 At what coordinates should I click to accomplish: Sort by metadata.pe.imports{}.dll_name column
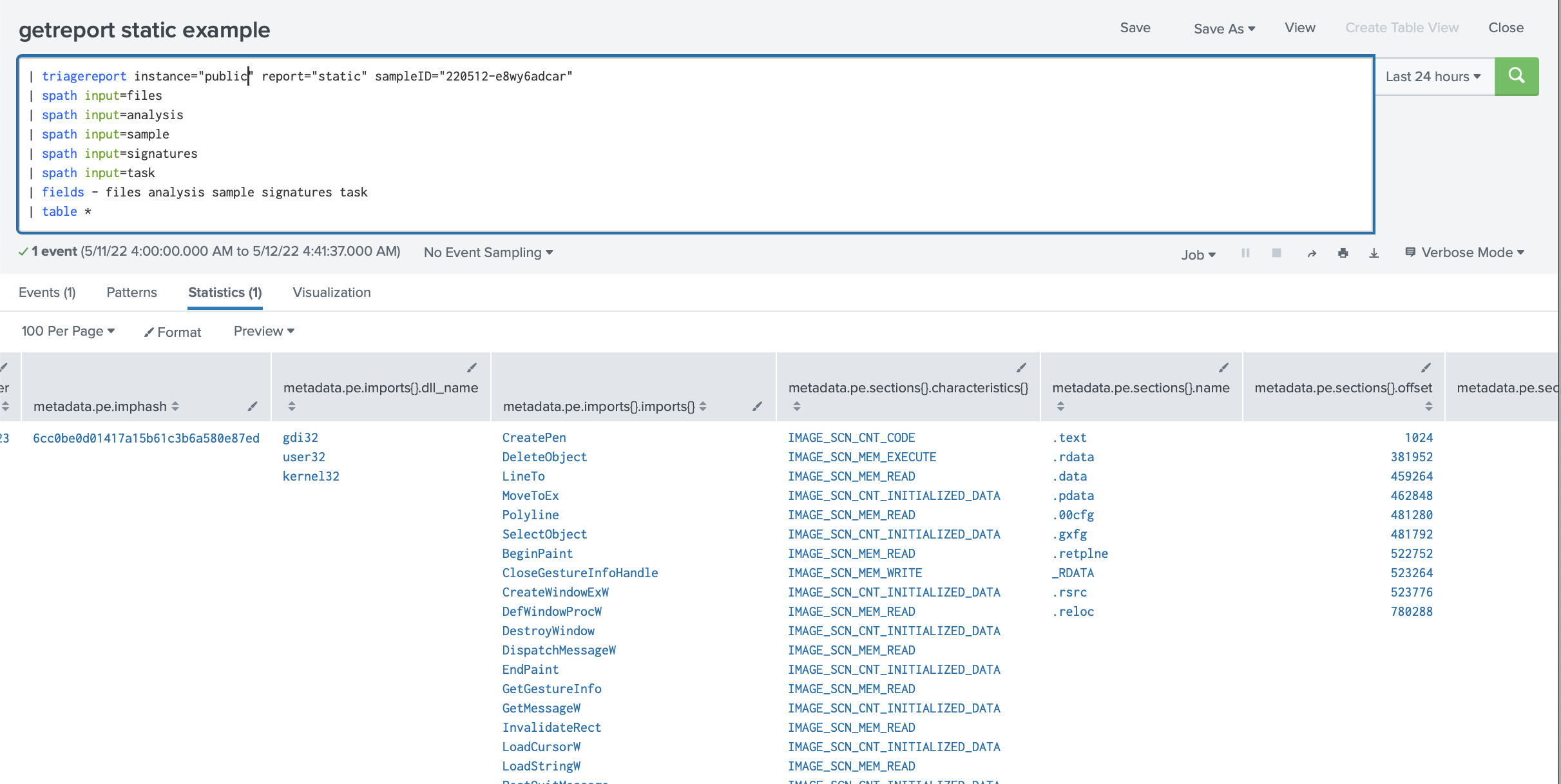(x=292, y=406)
